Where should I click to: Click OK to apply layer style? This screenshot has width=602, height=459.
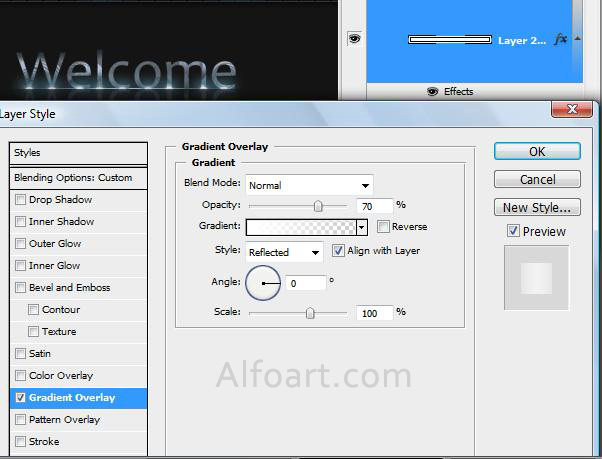click(537, 152)
